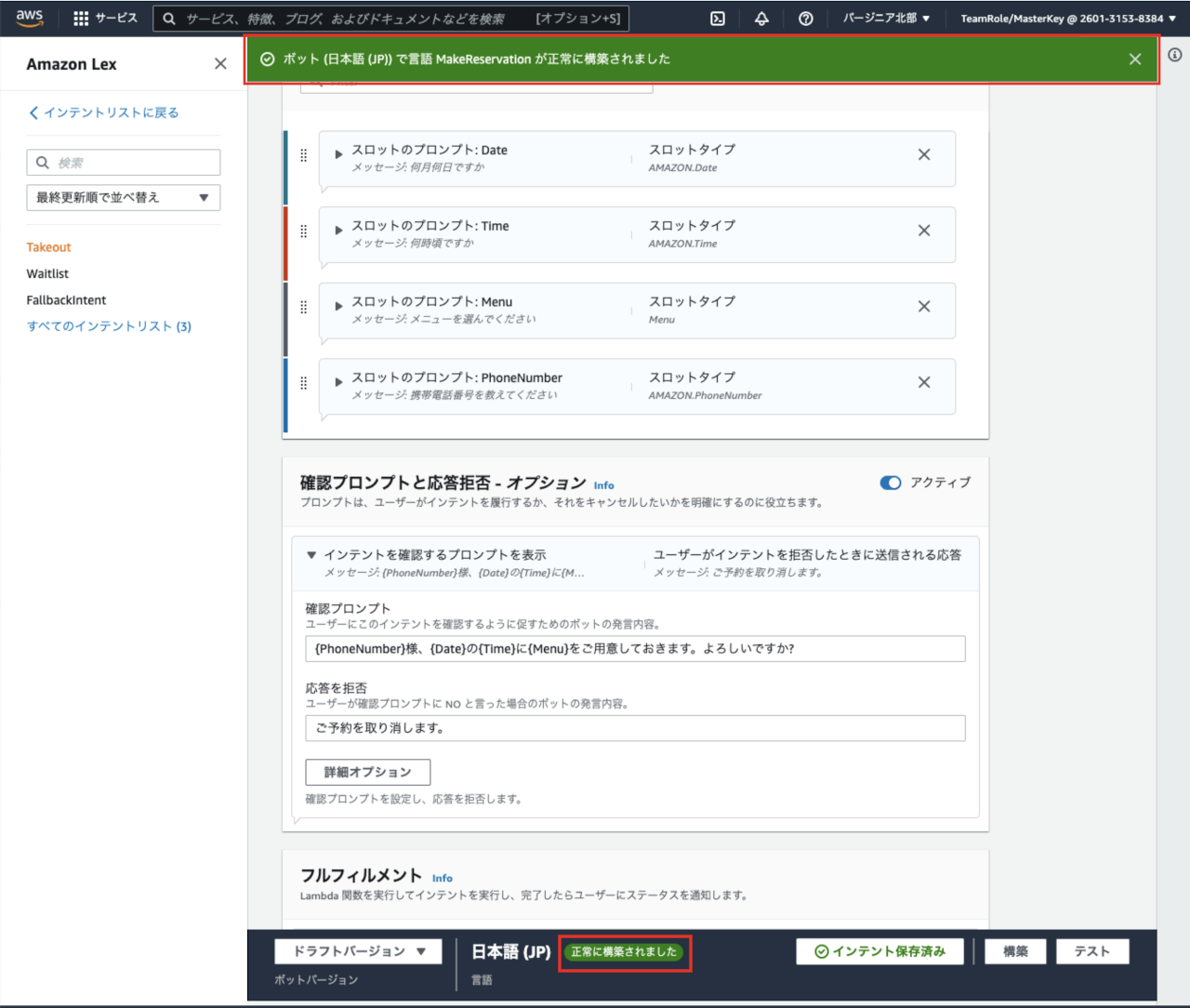The height and width of the screenshot is (1008, 1190).
Task: Select the Waitlist intent
Action: pos(47,273)
